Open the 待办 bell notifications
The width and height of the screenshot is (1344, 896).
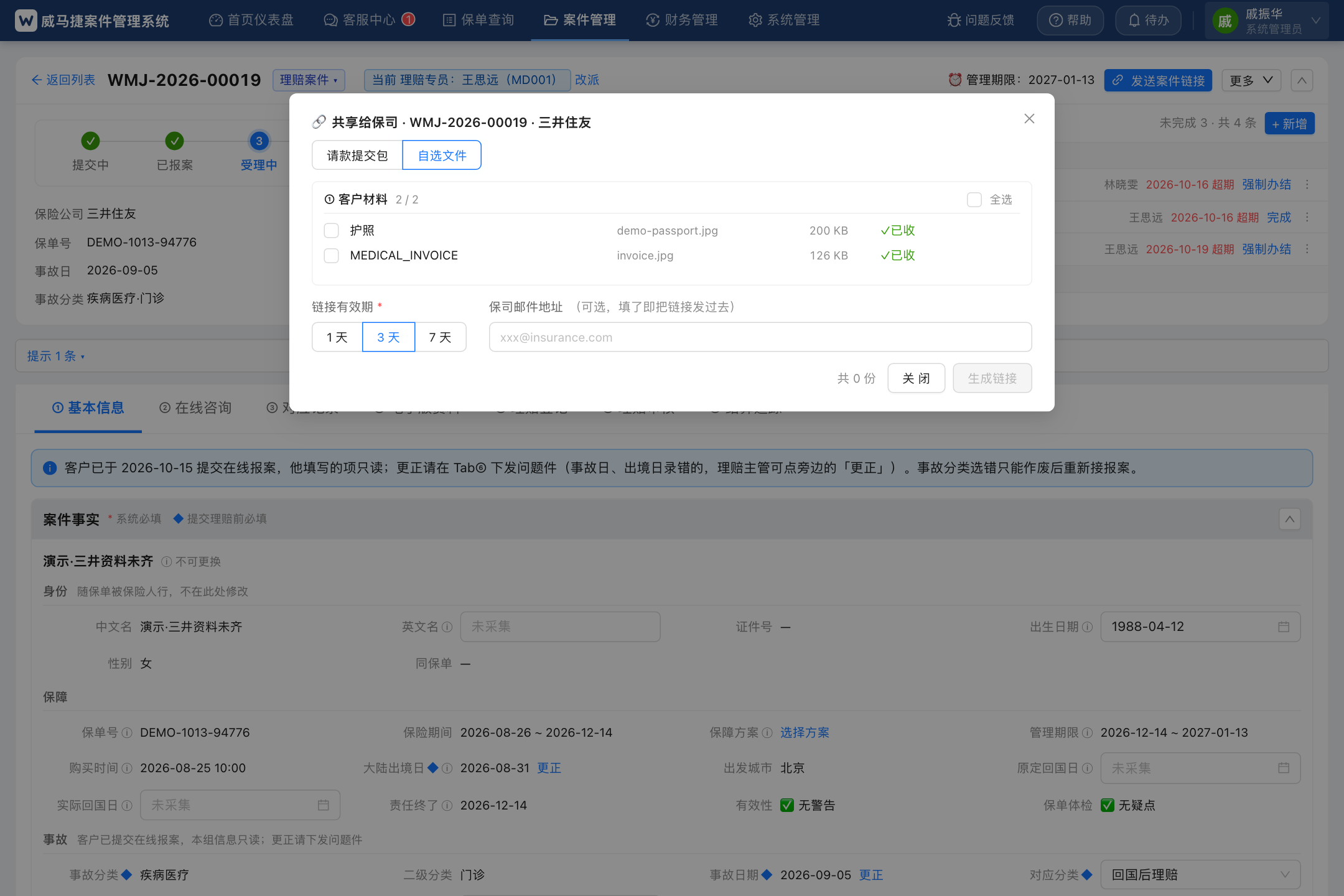(x=1148, y=21)
